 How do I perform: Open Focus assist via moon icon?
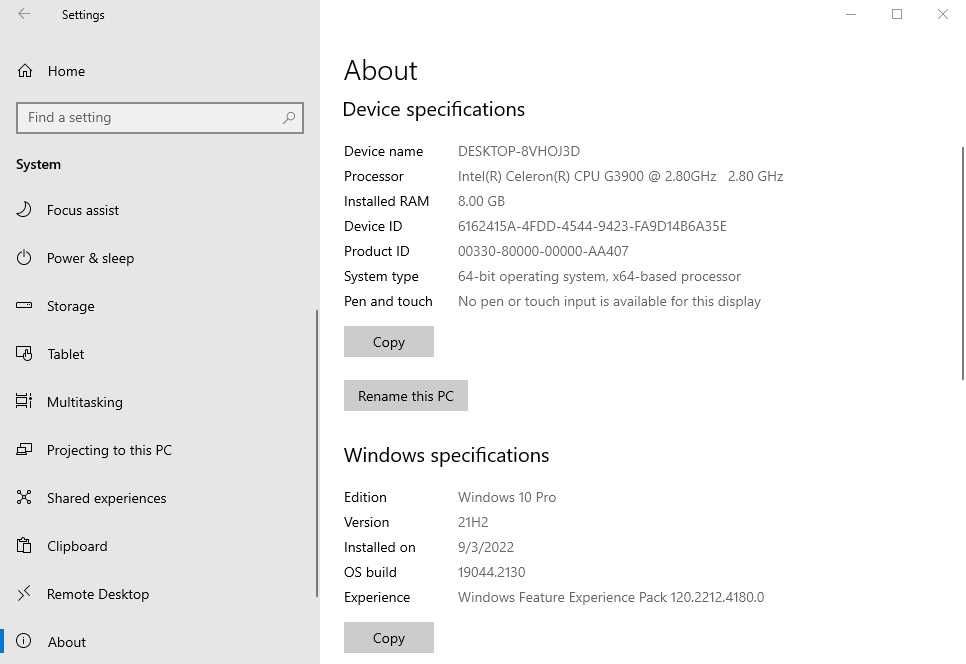click(x=24, y=210)
